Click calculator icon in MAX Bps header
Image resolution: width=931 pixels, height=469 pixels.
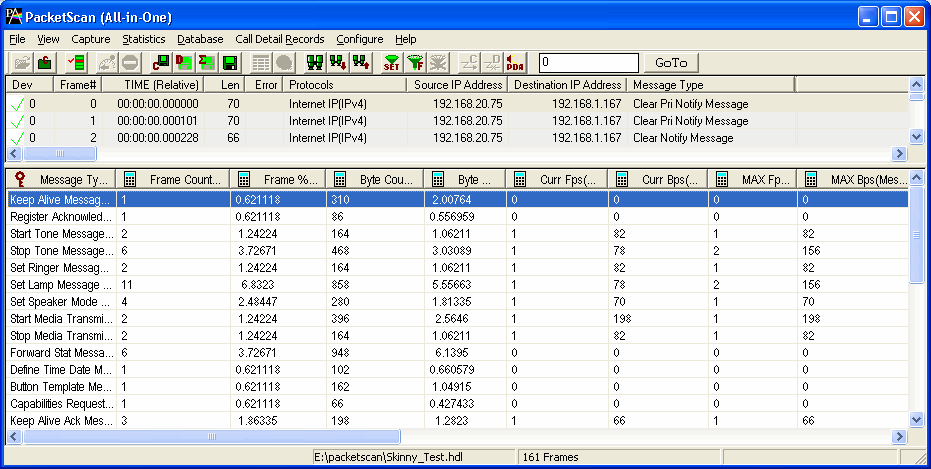(x=812, y=179)
